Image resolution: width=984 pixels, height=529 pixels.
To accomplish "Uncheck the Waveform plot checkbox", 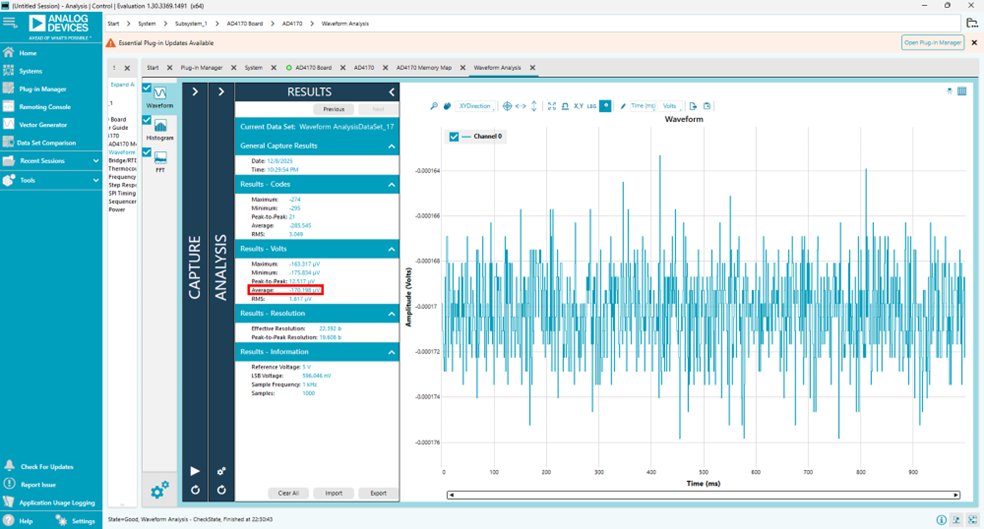I will 147,88.
